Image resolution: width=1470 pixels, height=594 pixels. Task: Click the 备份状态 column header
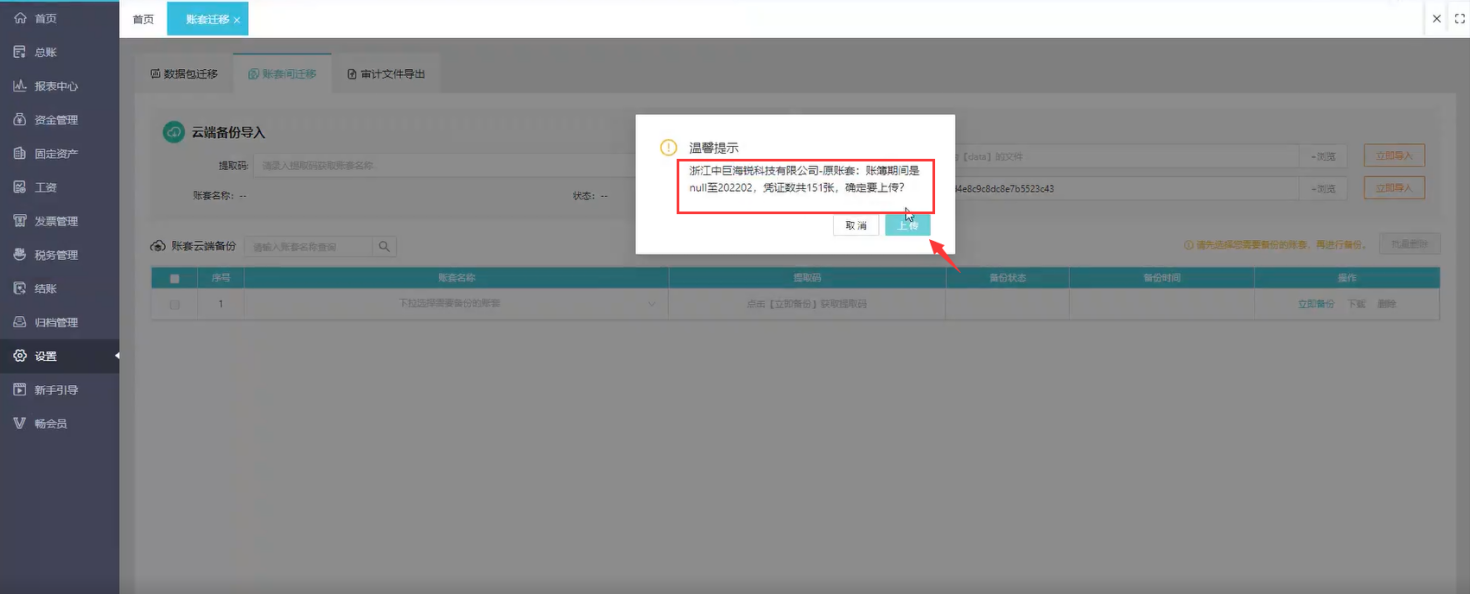pos(1007,278)
